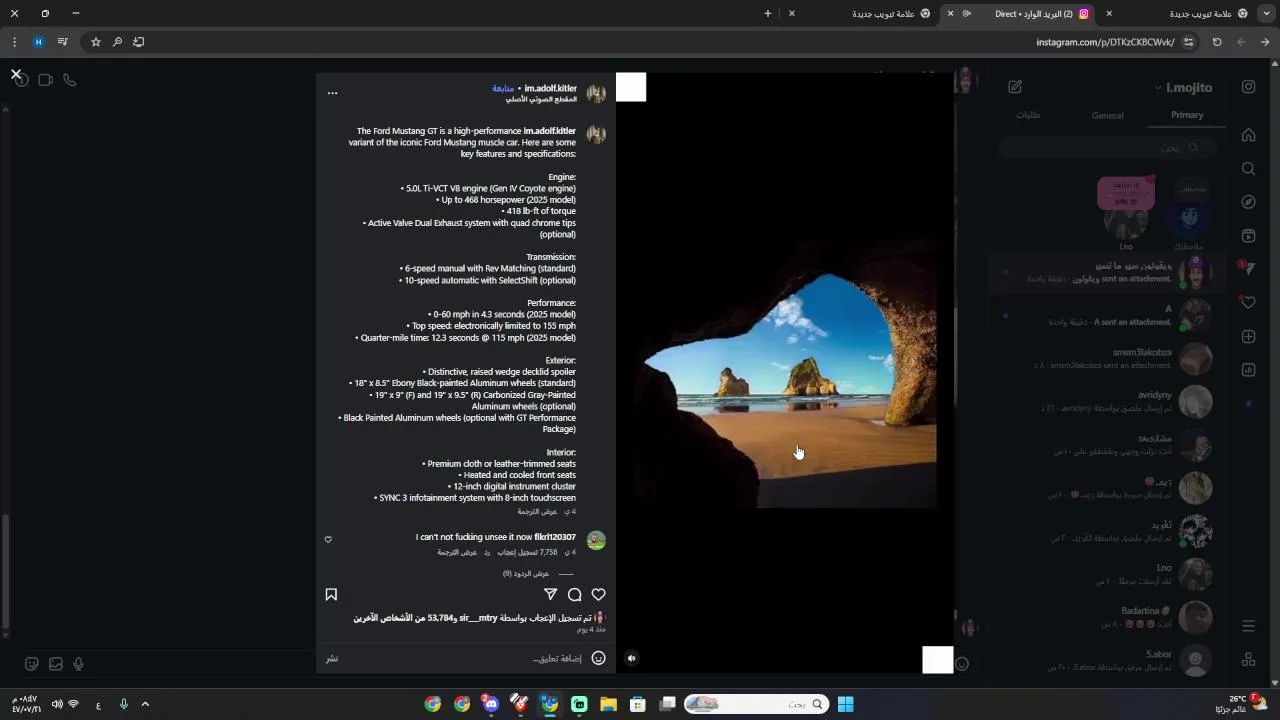
Task: Click the بحث search field in inbox
Action: (1107, 148)
